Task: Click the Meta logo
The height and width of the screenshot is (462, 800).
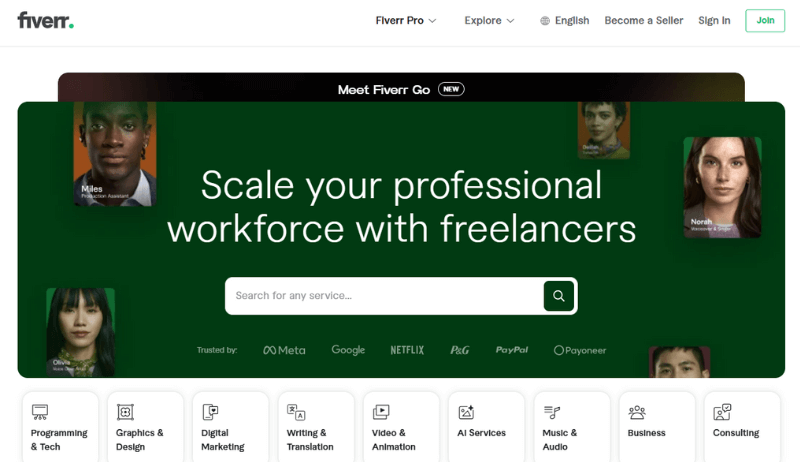Action: (284, 350)
